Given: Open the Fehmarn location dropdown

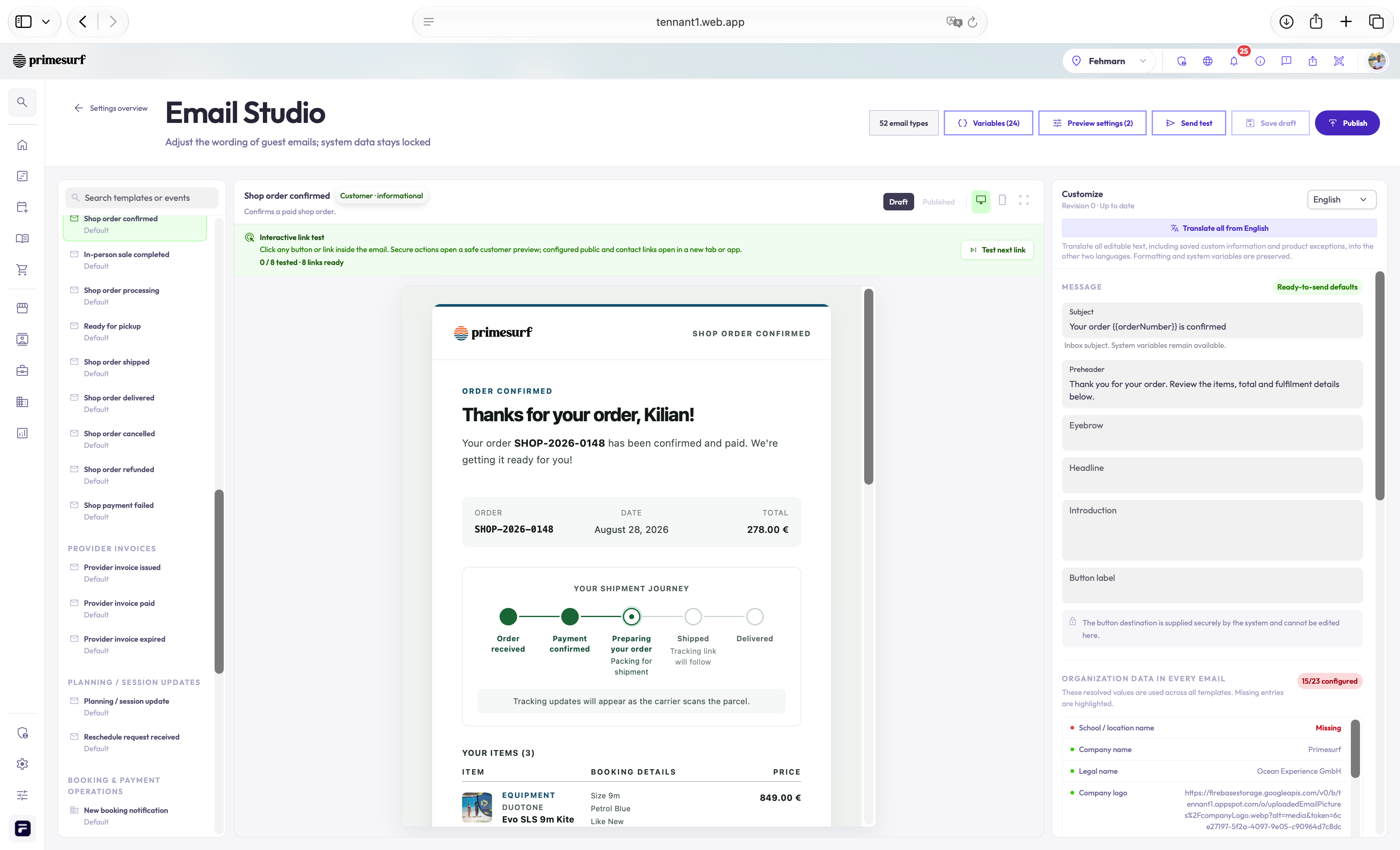Looking at the screenshot, I should tap(1108, 61).
